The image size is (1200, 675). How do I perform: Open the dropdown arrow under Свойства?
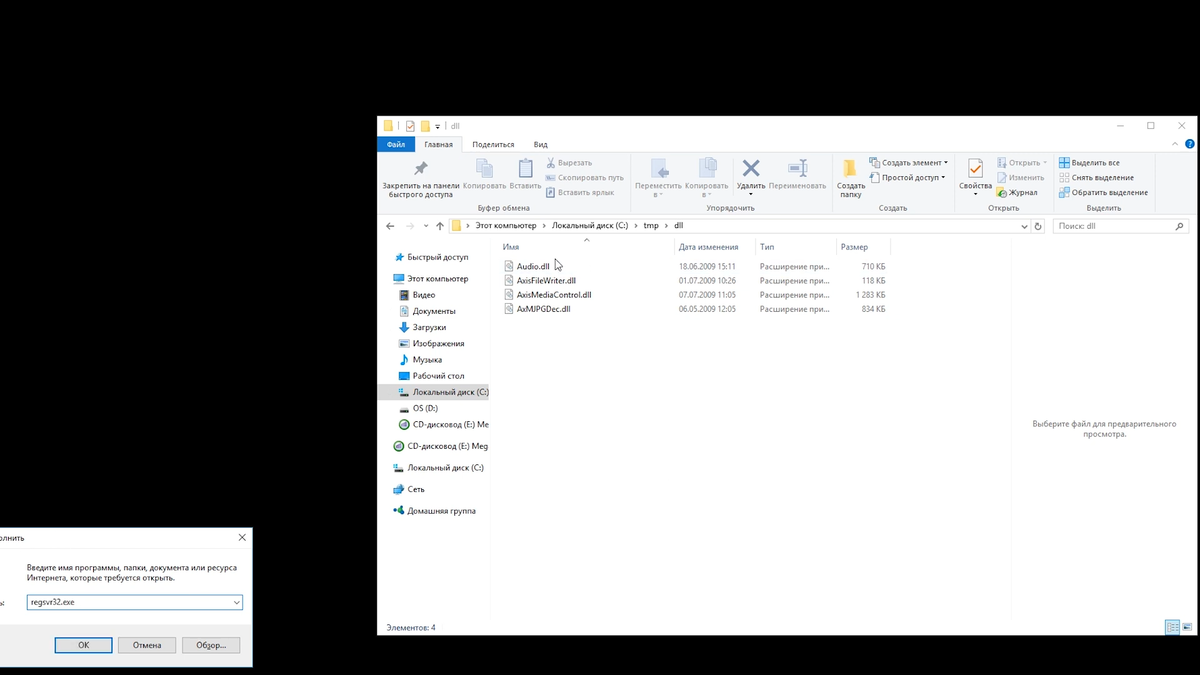975,195
